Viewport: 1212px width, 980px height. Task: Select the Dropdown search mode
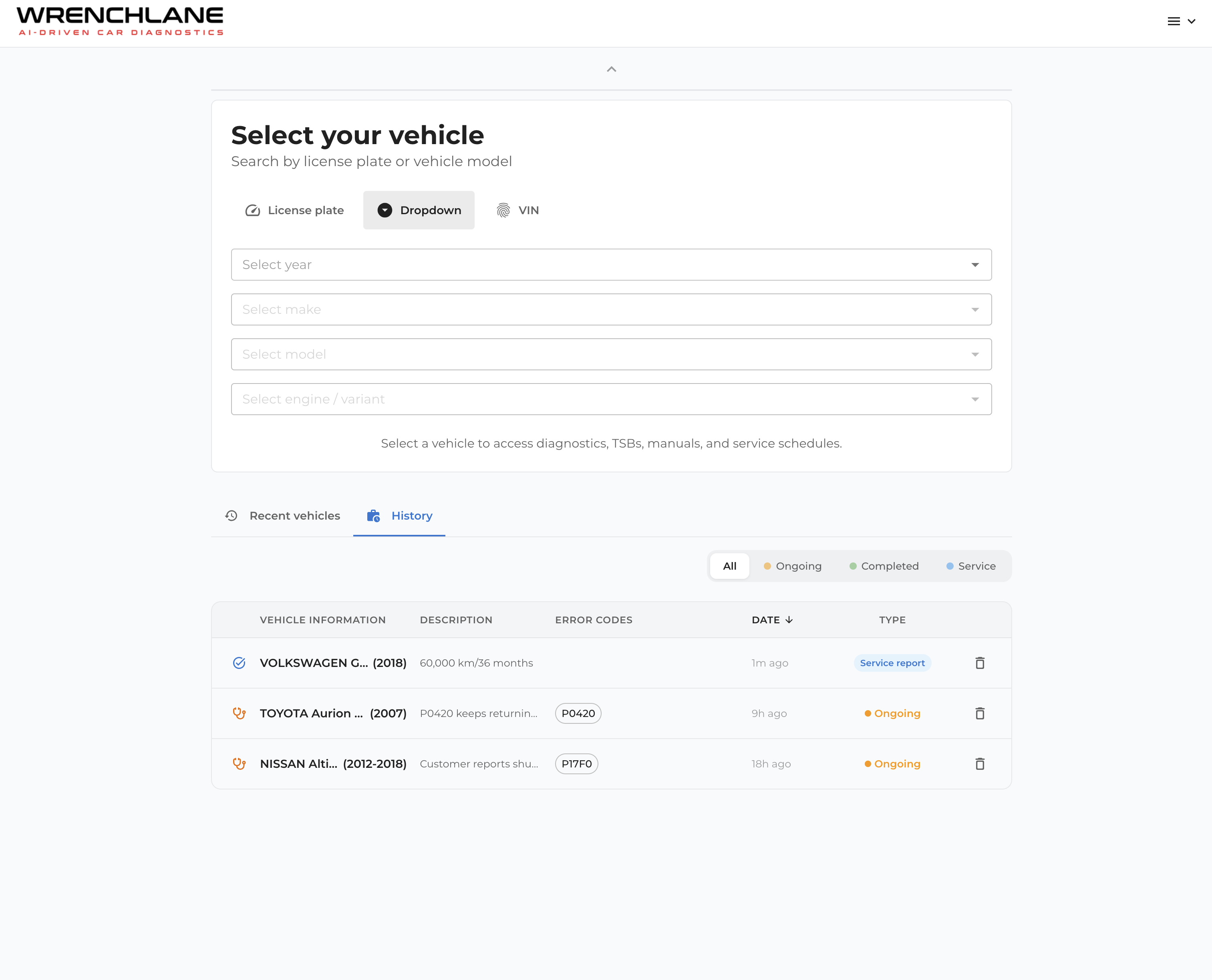(419, 210)
